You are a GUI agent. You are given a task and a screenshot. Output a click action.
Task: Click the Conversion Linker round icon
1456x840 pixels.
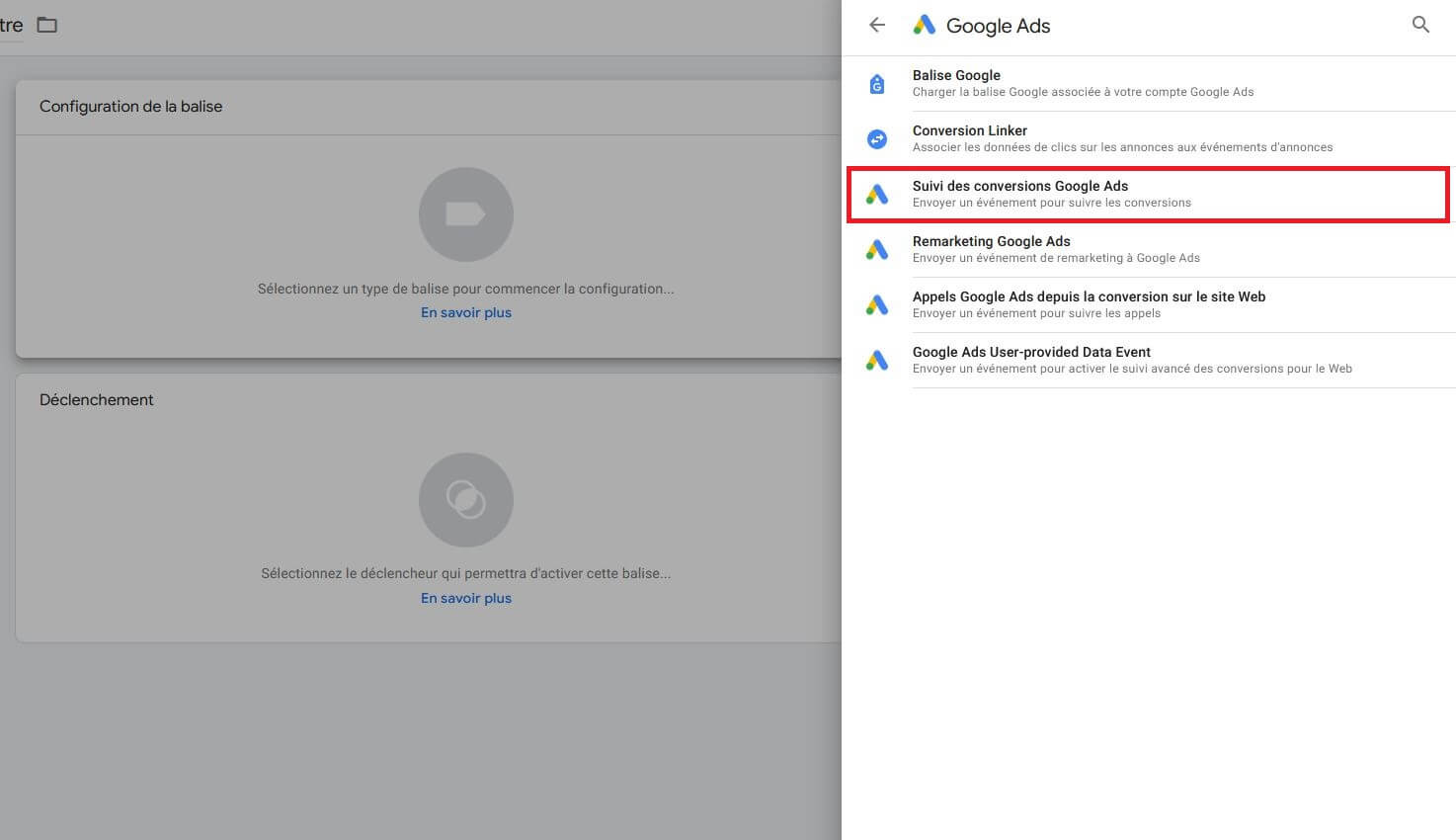coord(877,139)
